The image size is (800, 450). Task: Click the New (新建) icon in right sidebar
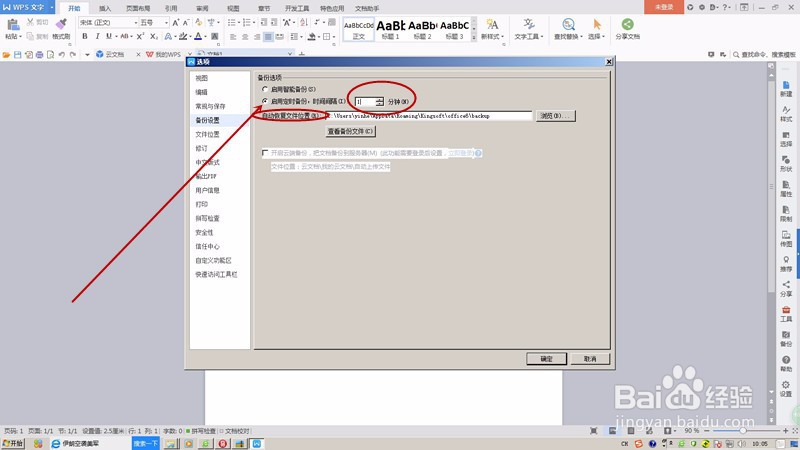(x=786, y=85)
